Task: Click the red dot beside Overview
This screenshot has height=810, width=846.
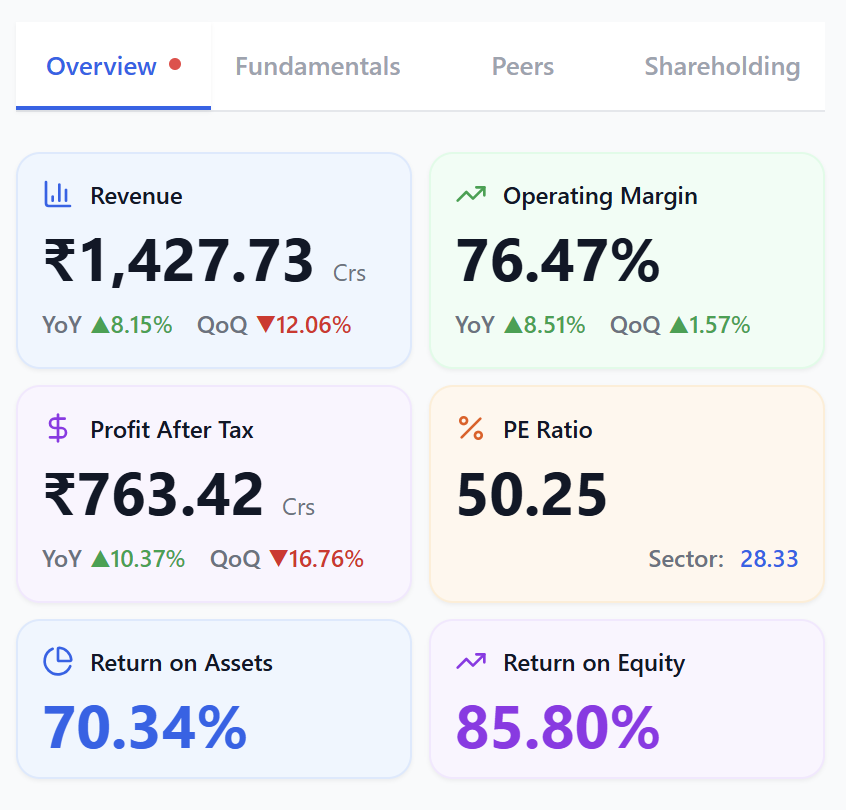Action: (x=175, y=64)
